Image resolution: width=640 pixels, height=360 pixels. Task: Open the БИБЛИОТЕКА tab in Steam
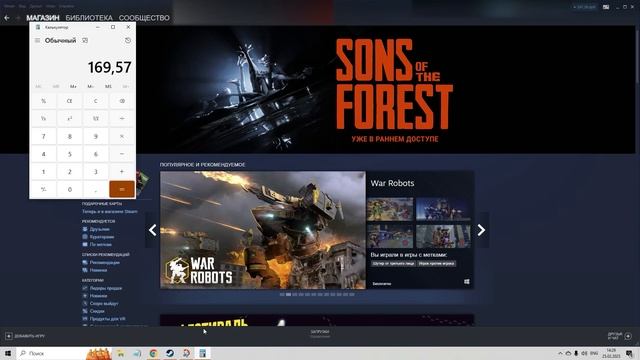point(89,18)
